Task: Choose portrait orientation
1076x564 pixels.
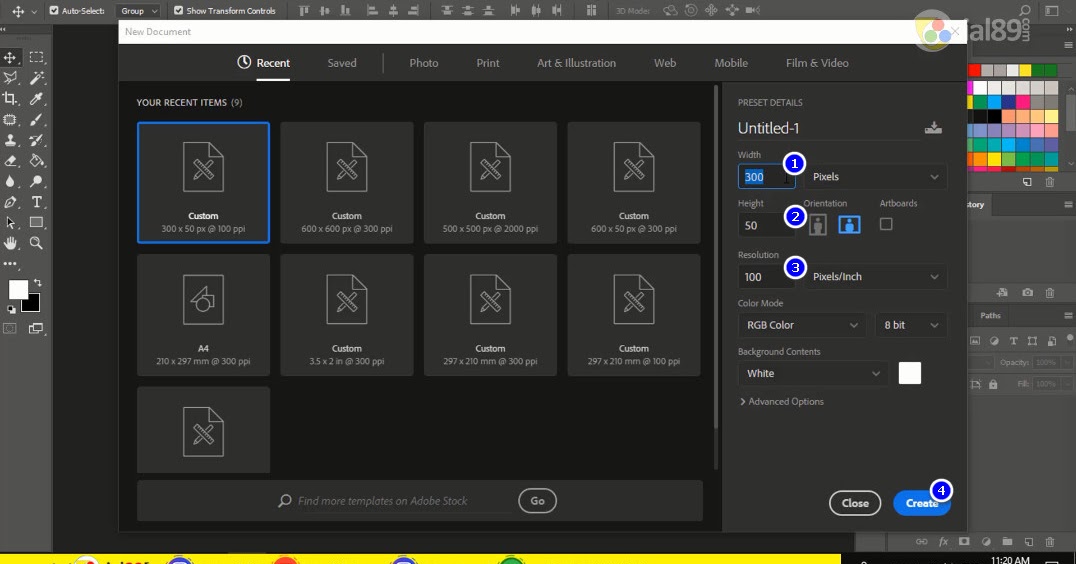Action: pyautogui.click(x=817, y=224)
